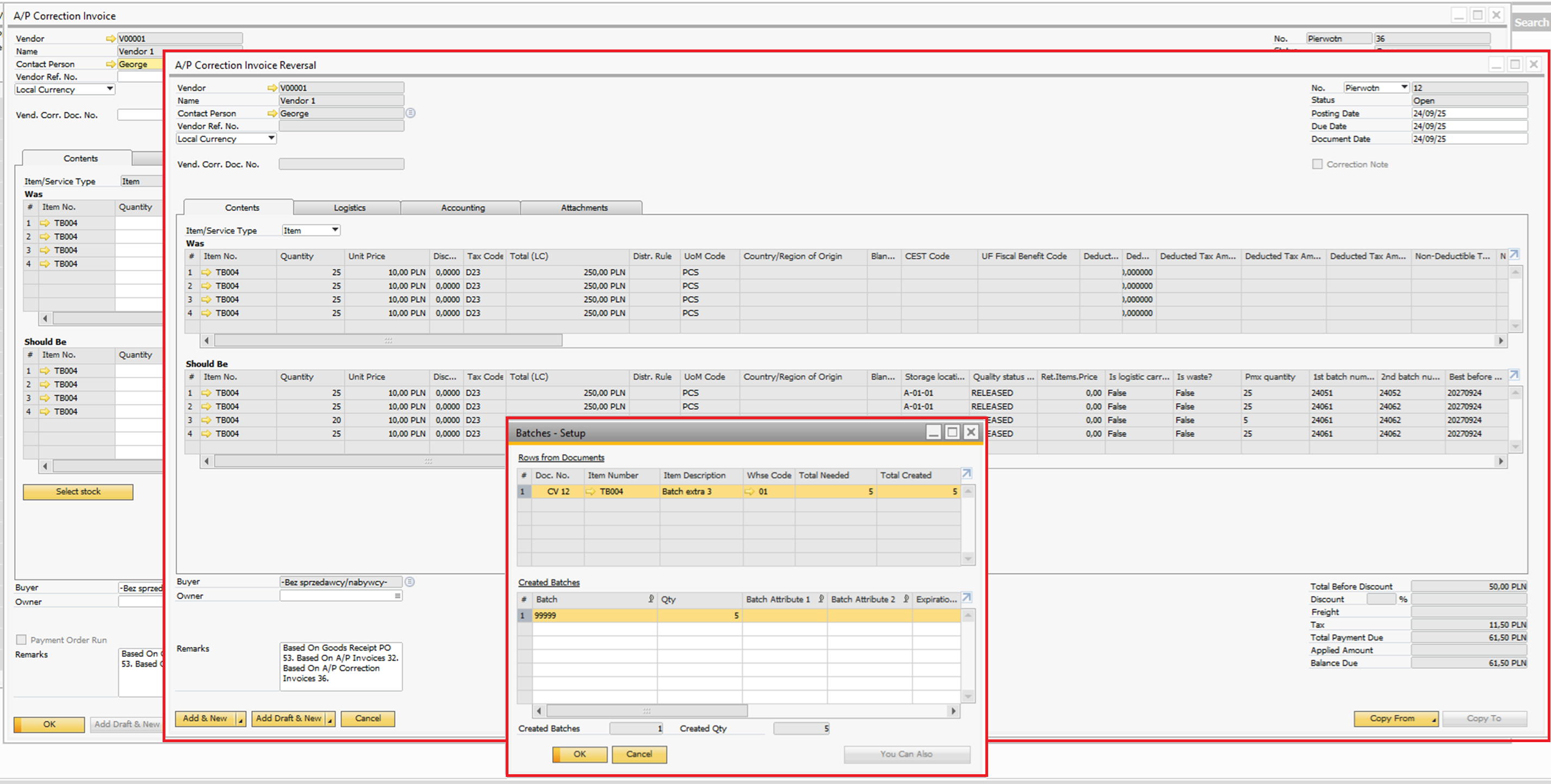Click OK in Batches - Setup dialog

[579, 754]
